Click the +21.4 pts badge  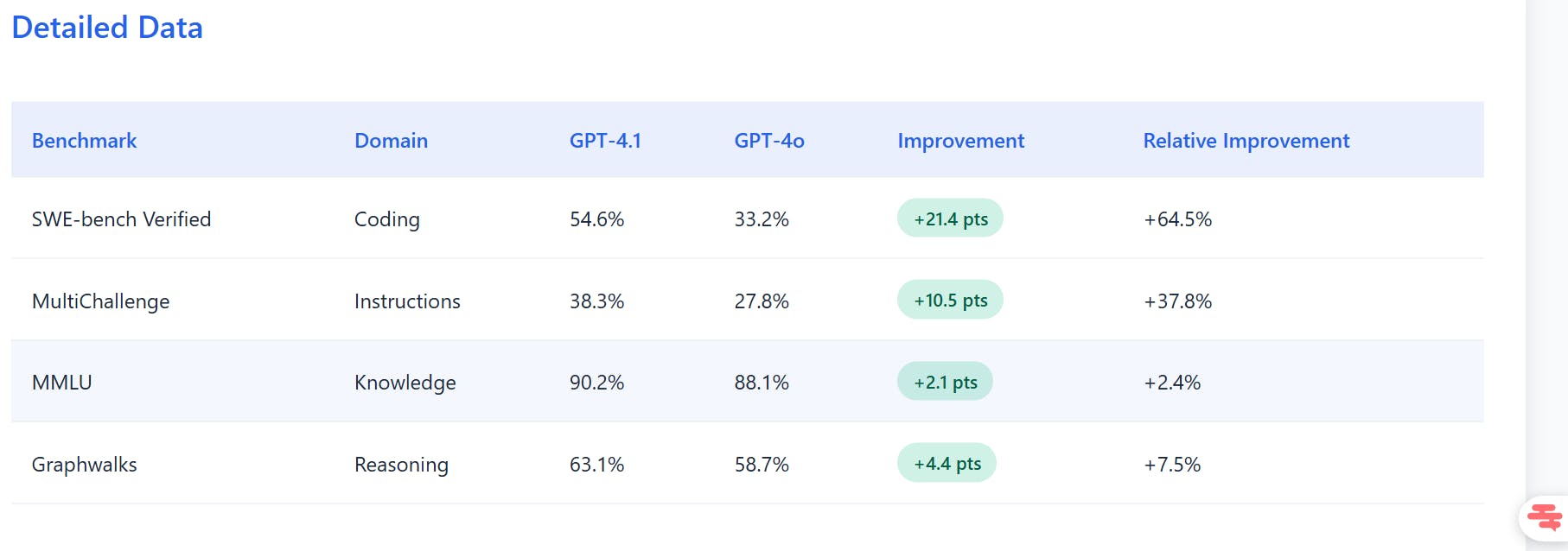pyautogui.click(x=950, y=218)
